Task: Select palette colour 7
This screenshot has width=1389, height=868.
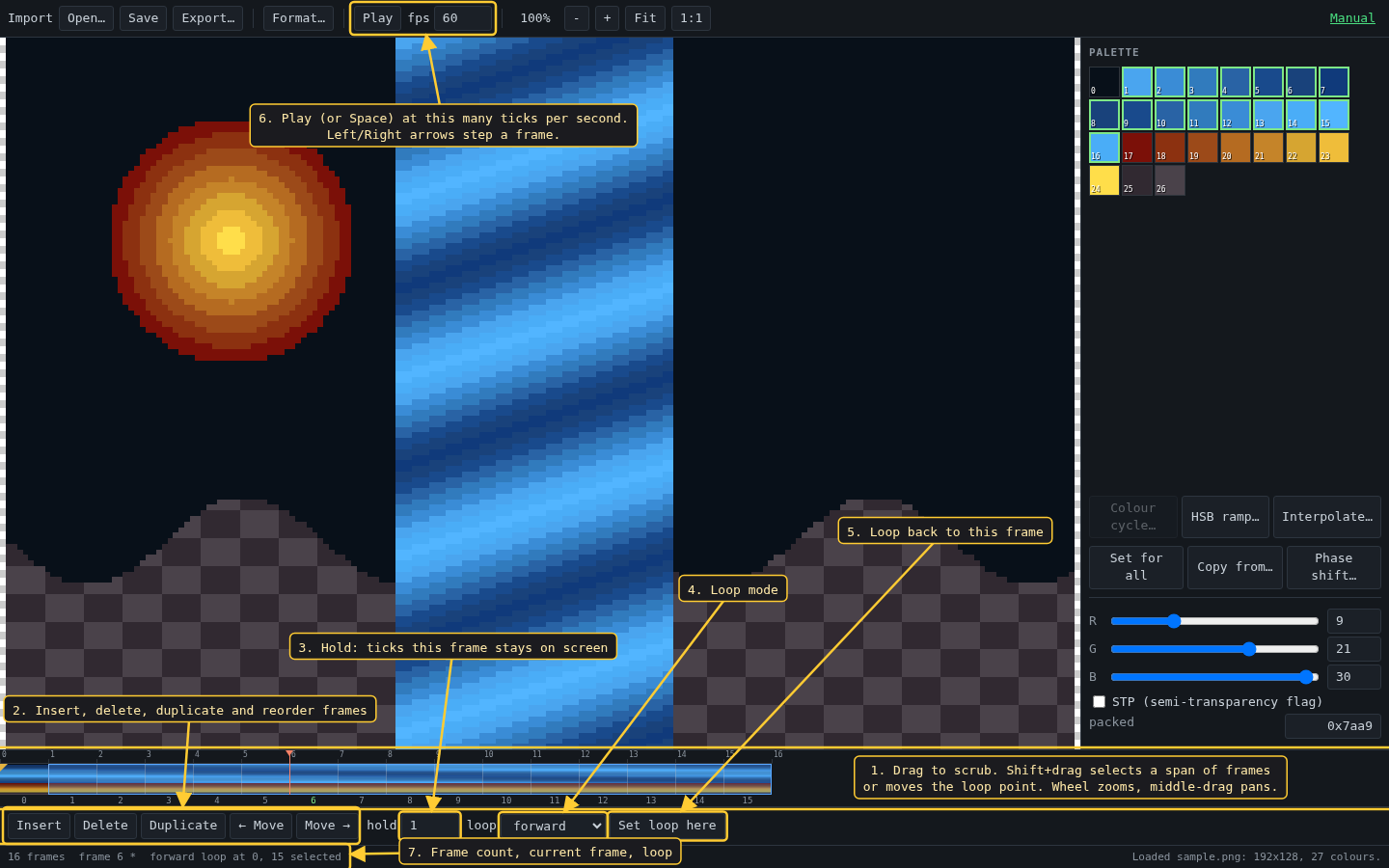Action: [x=1334, y=82]
